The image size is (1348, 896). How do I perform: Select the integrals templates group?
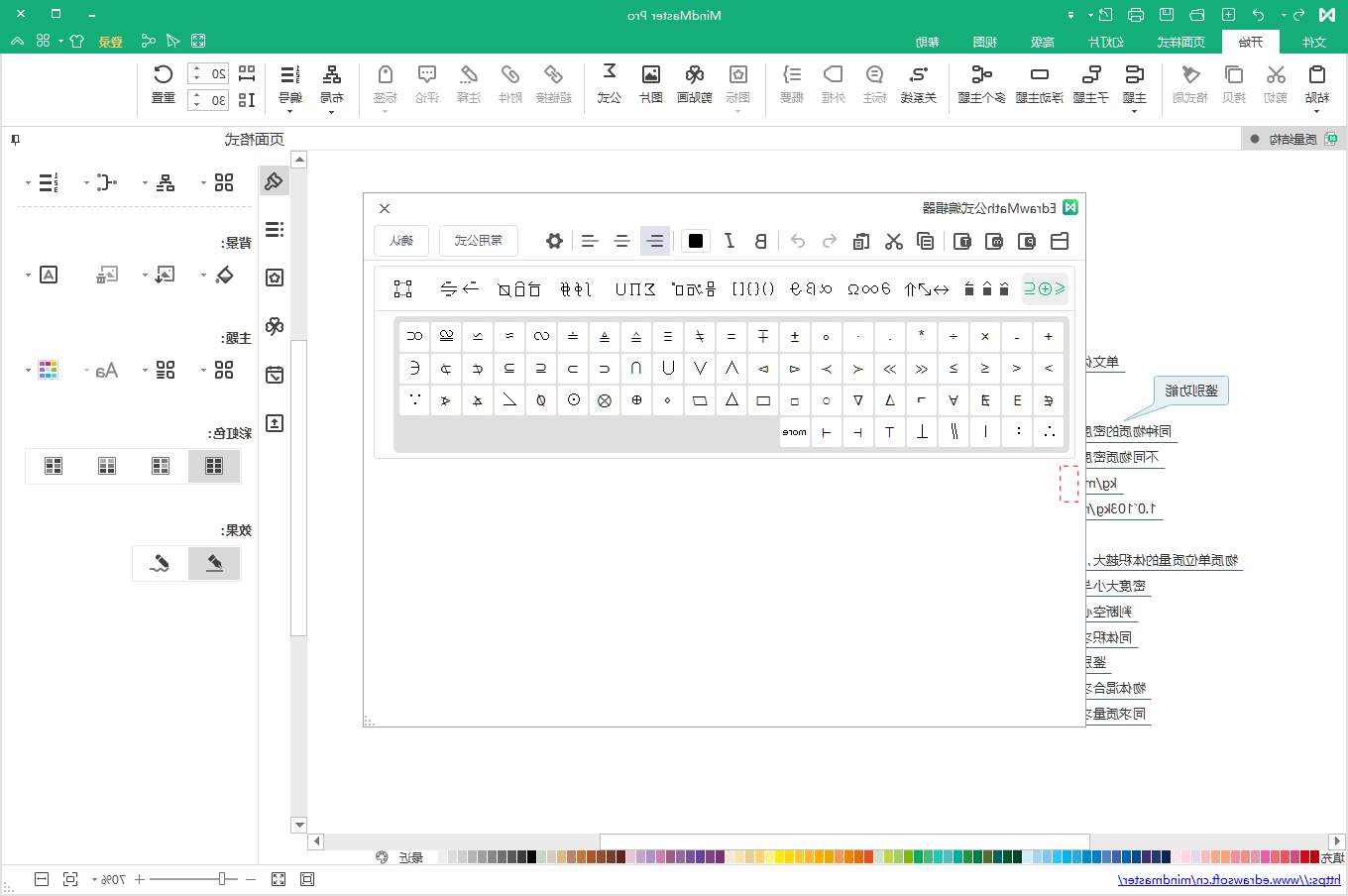pos(576,288)
